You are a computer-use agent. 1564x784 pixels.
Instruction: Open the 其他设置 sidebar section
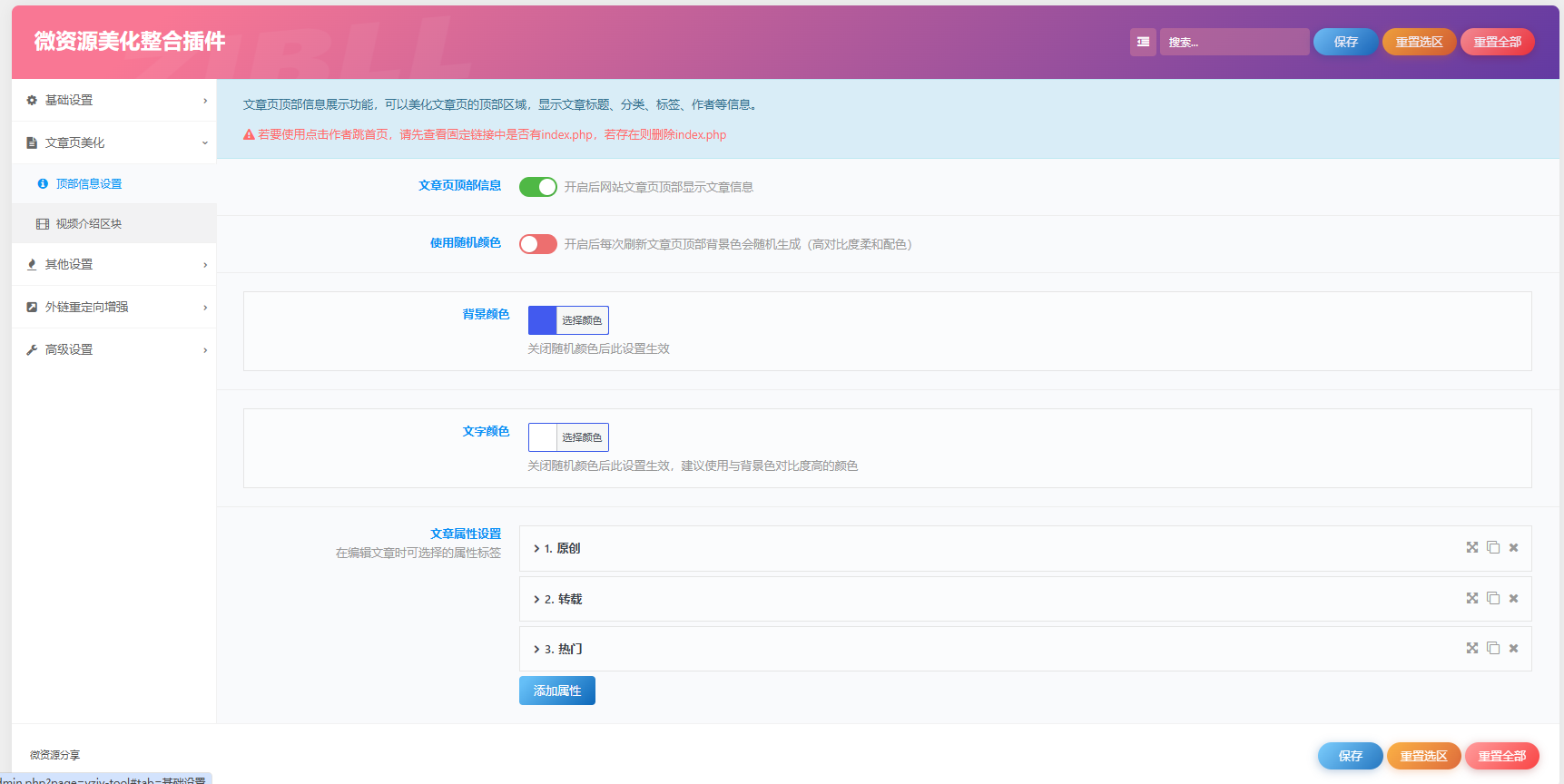(x=114, y=264)
